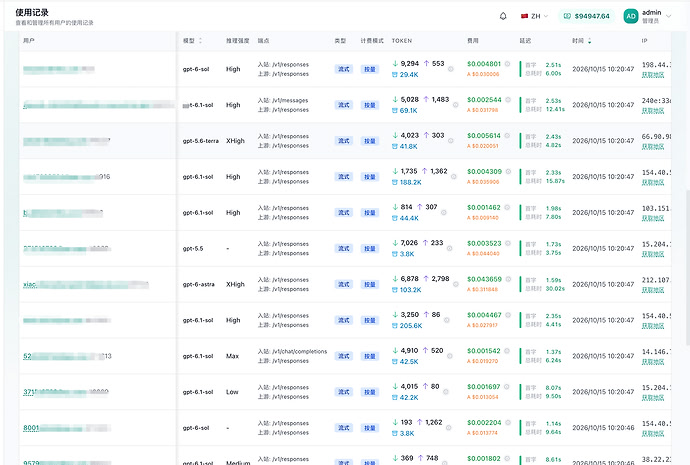
Task: Click token info icon in 4,015 row
Action: (x=446, y=392)
